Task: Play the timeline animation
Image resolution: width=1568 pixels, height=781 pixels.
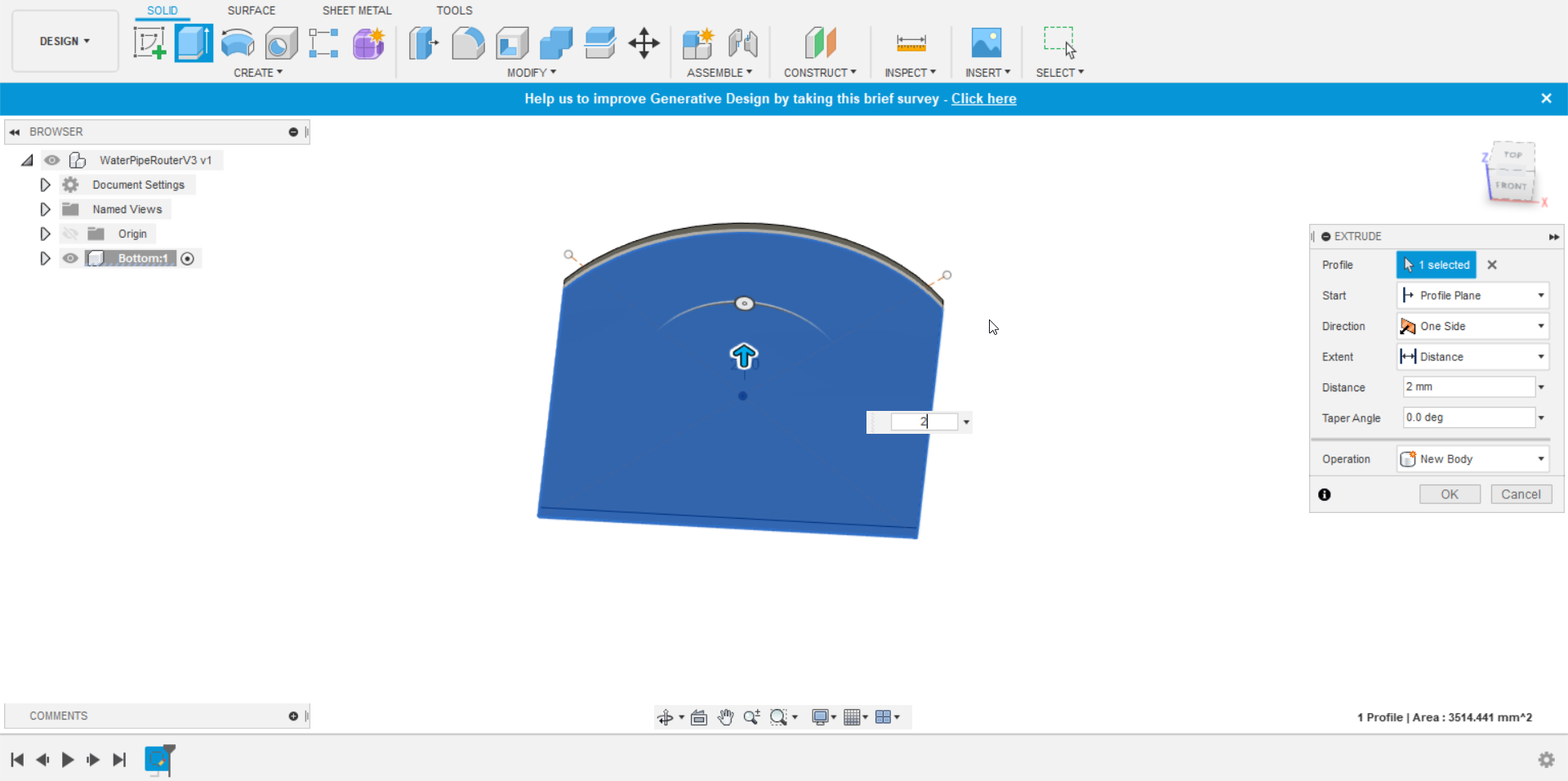Action: [x=68, y=760]
